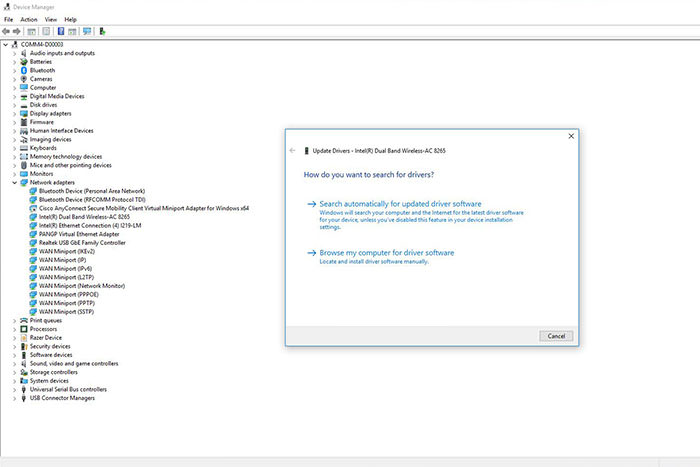Click the Bluetooth category icon
The width and height of the screenshot is (700, 467).
point(24,71)
